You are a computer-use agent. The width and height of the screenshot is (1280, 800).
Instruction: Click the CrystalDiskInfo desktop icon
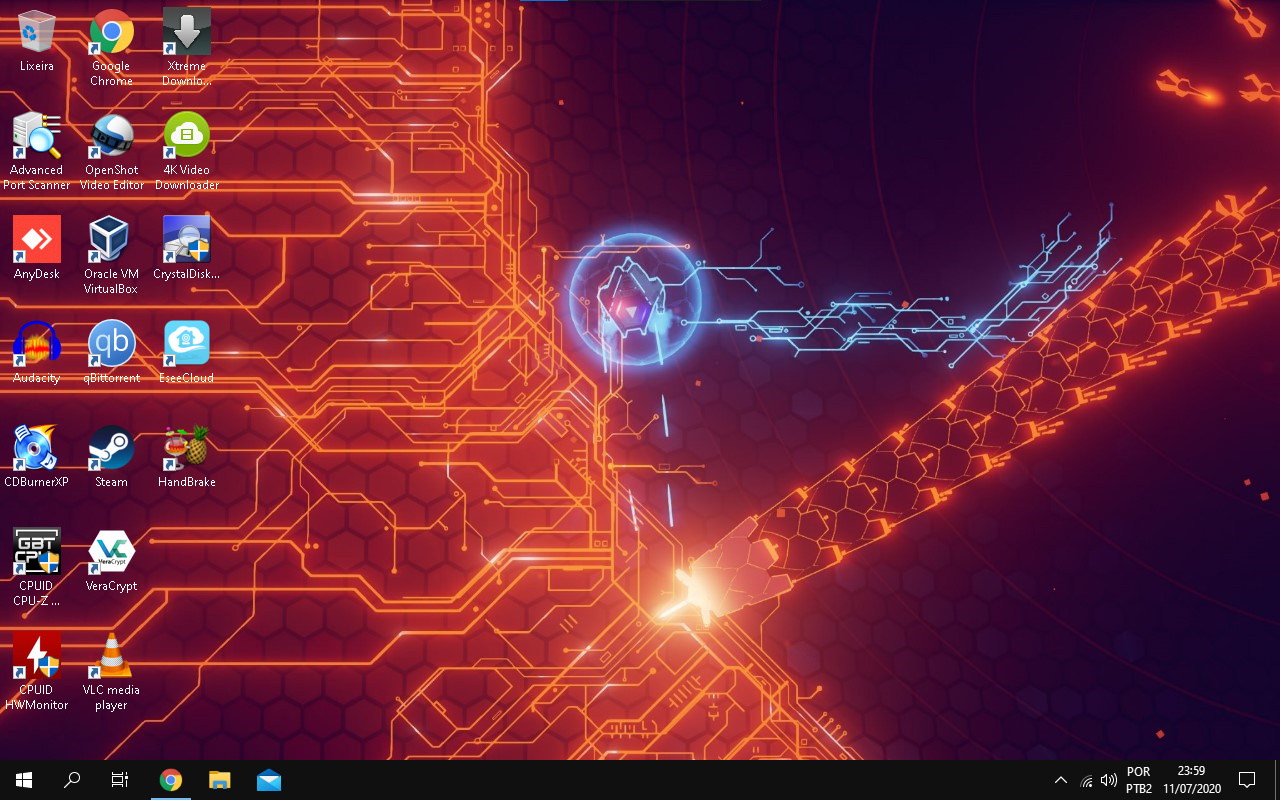[187, 241]
